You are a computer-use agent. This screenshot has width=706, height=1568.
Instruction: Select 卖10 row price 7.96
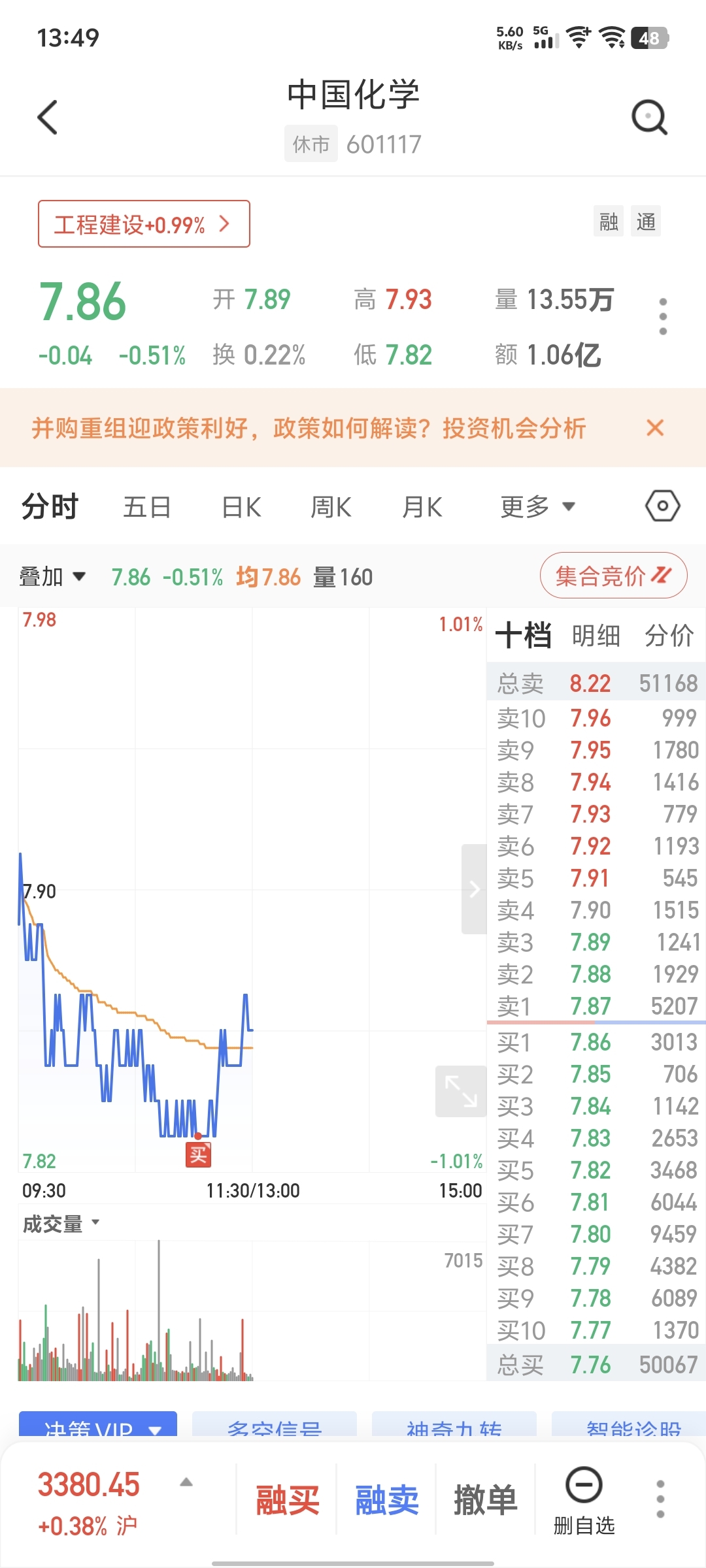coord(596,718)
